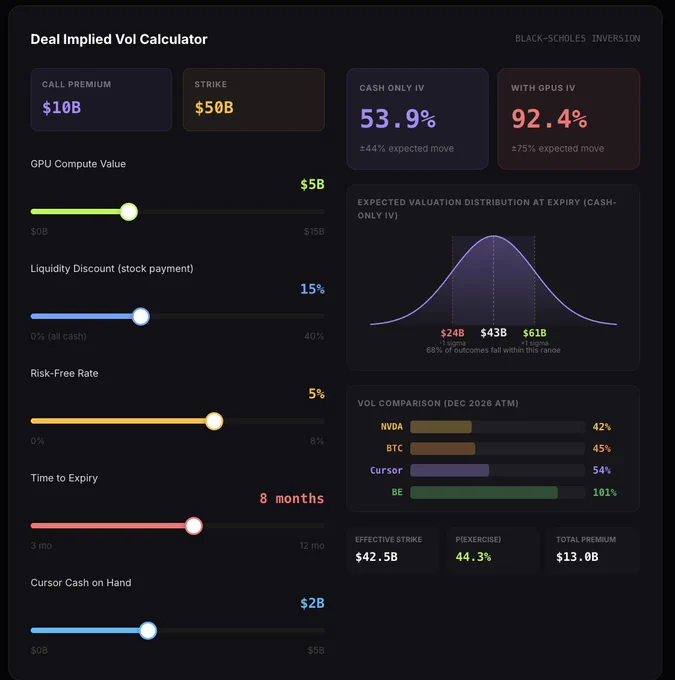Click the NVDA 42% value
This screenshot has height=680, width=675.
602,427
